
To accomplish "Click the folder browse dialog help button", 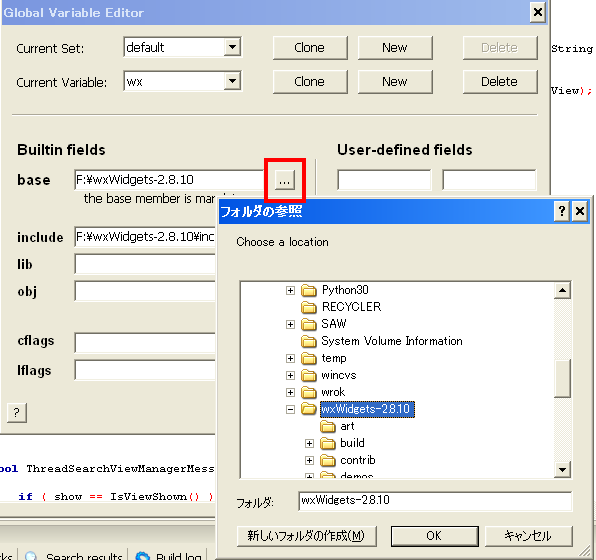I will click(x=562, y=211).
